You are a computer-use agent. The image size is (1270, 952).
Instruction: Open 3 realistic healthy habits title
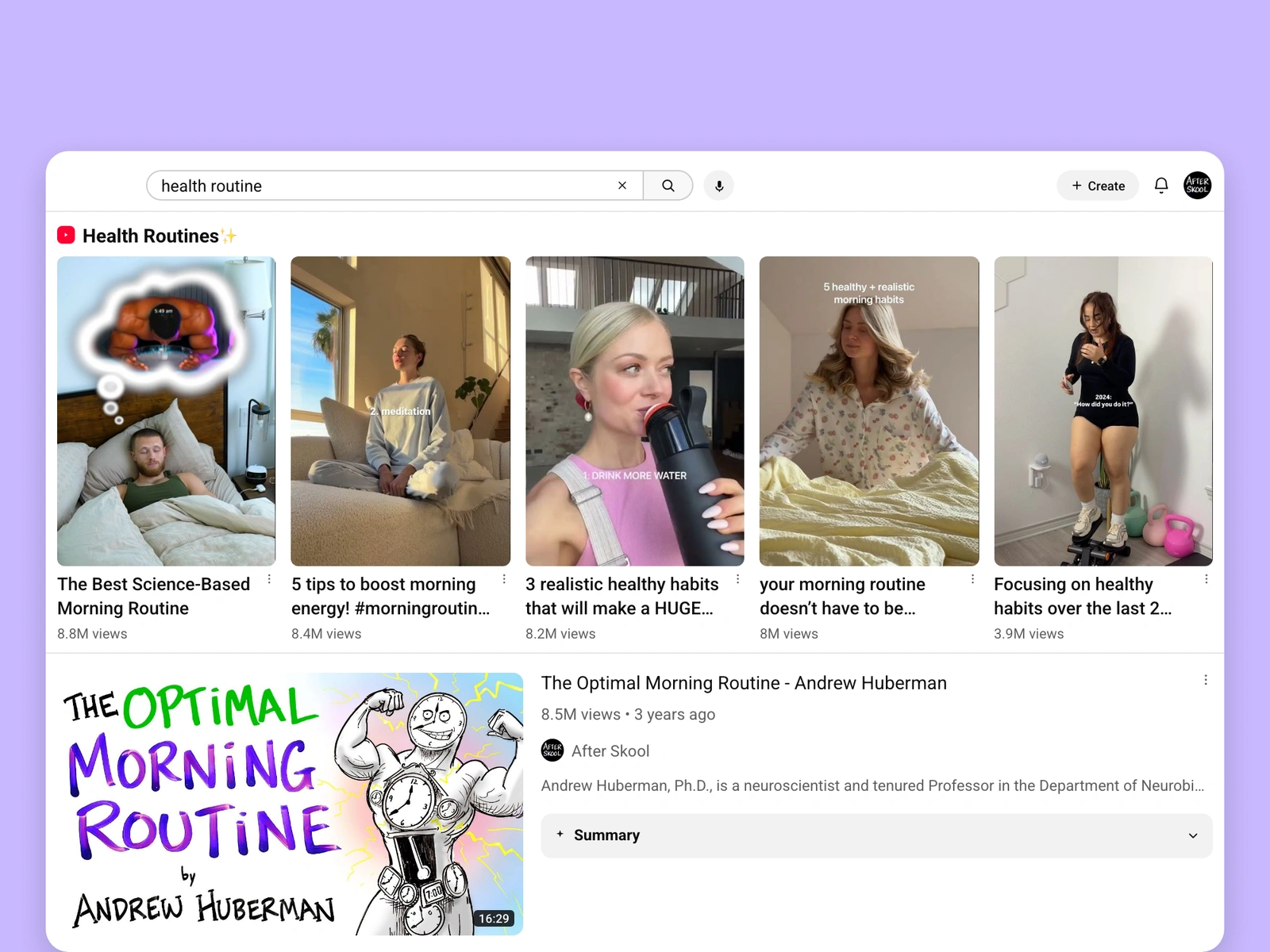click(x=622, y=597)
